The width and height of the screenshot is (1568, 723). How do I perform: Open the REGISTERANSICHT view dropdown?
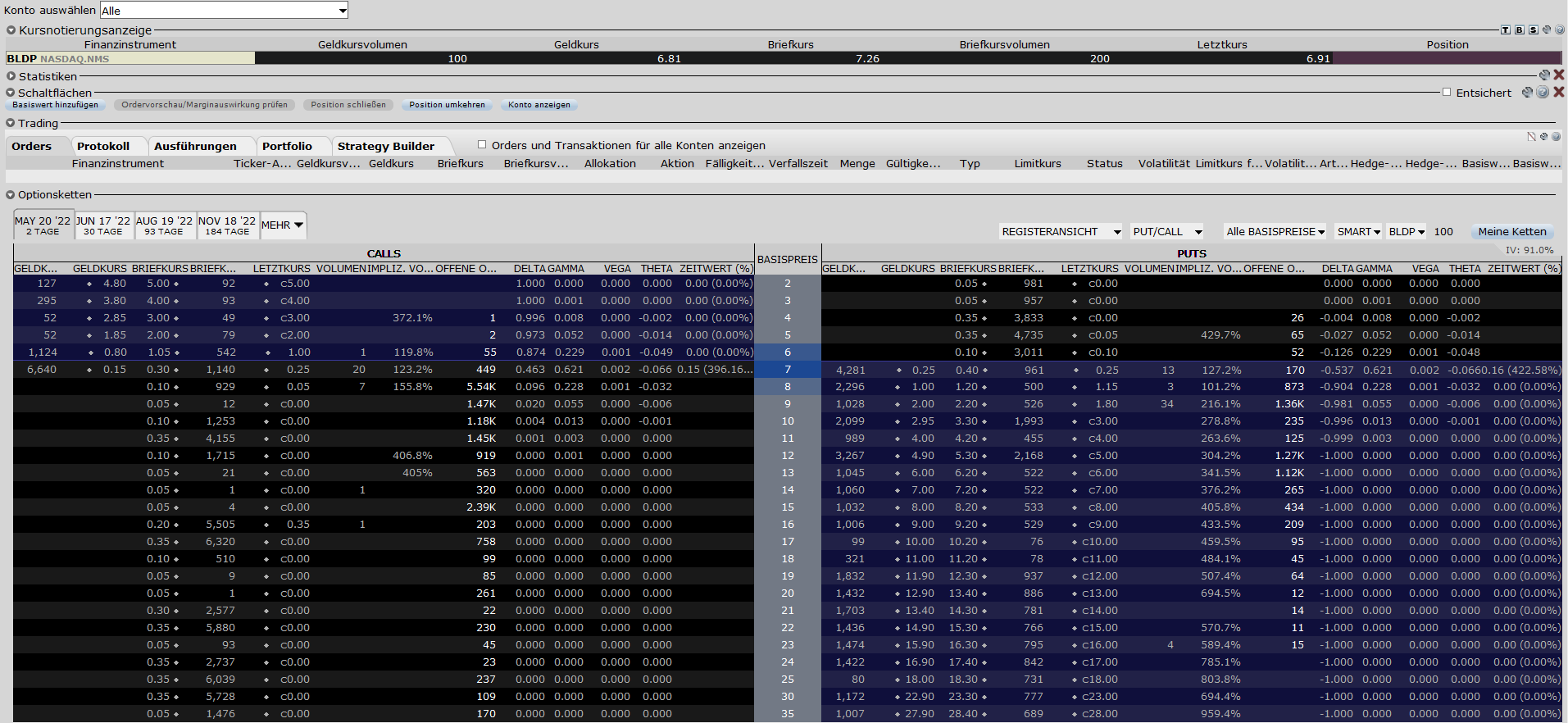[1061, 232]
